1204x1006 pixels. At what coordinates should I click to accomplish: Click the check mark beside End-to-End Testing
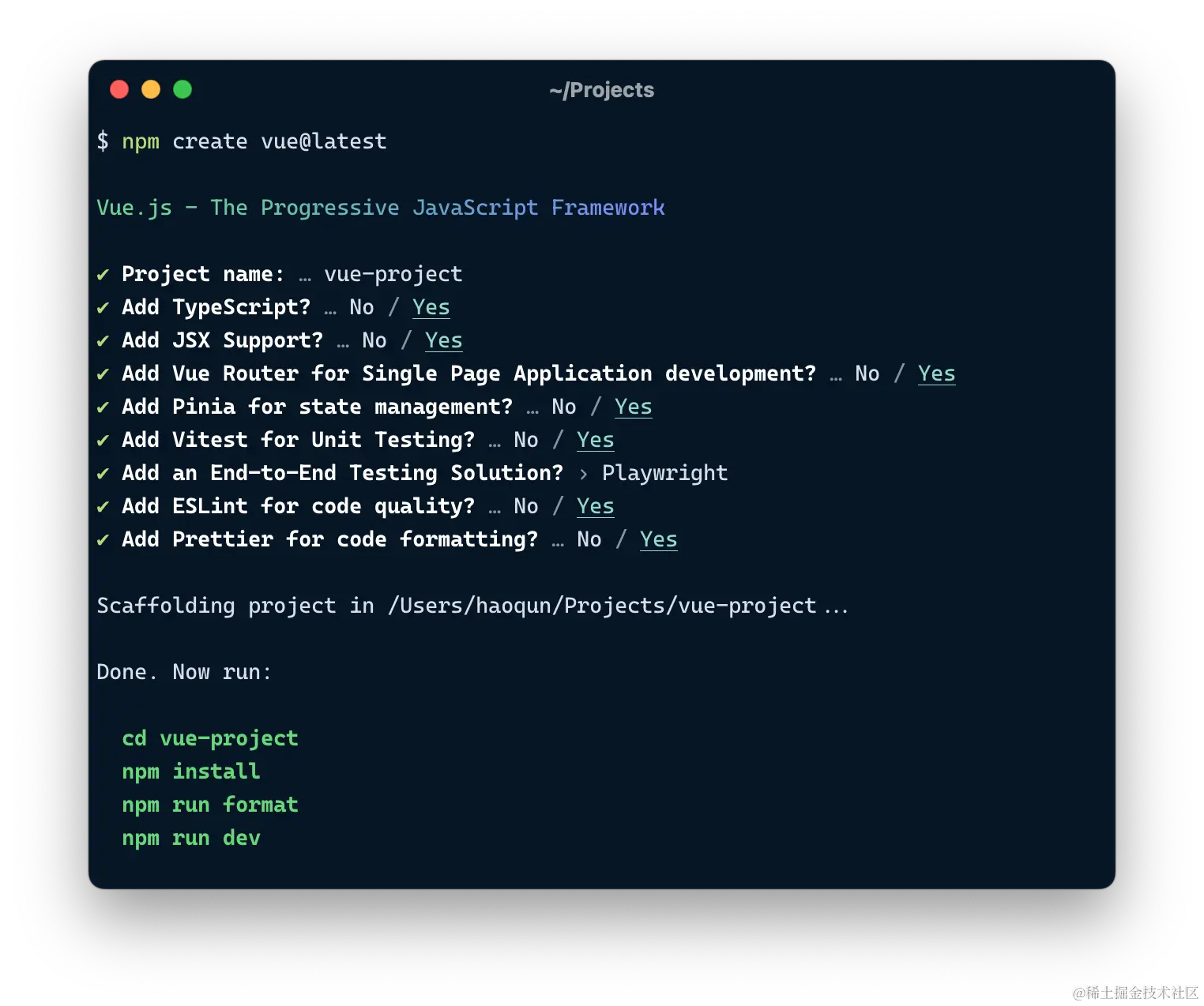pos(103,474)
